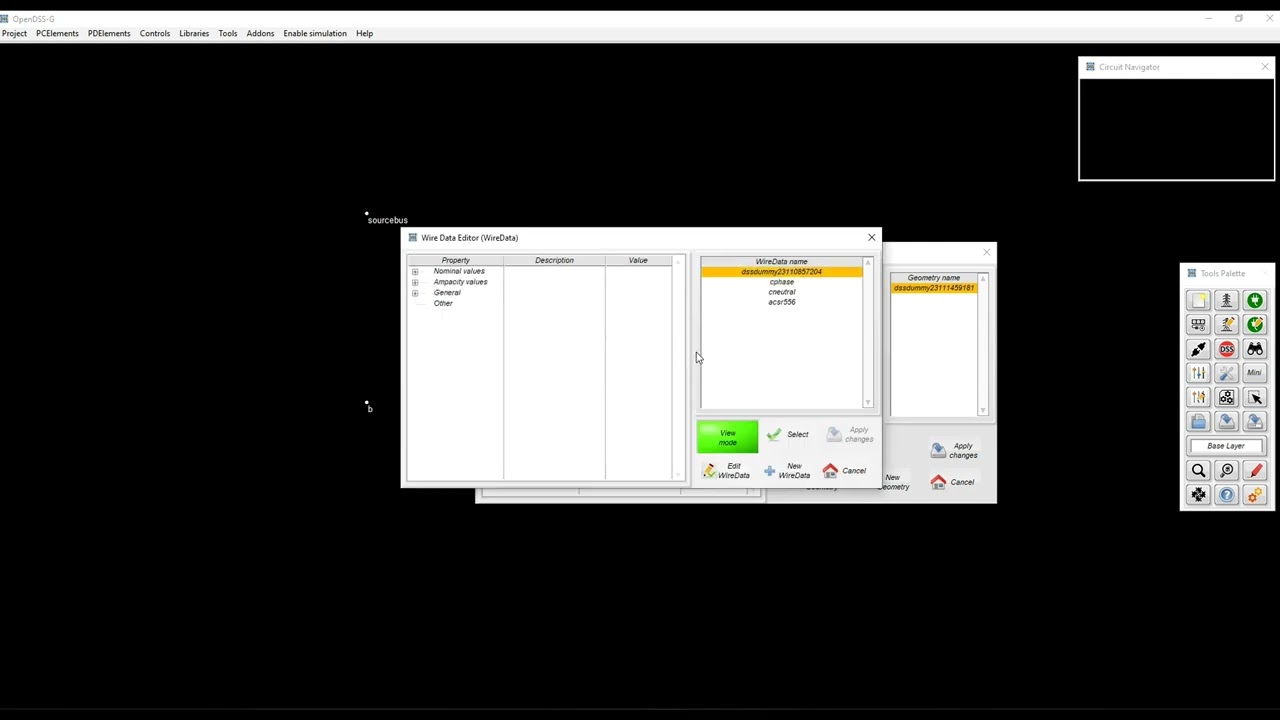Click the red DSS icon in Tools Palette
Viewport: 1280px width, 720px height.
tap(1226, 349)
